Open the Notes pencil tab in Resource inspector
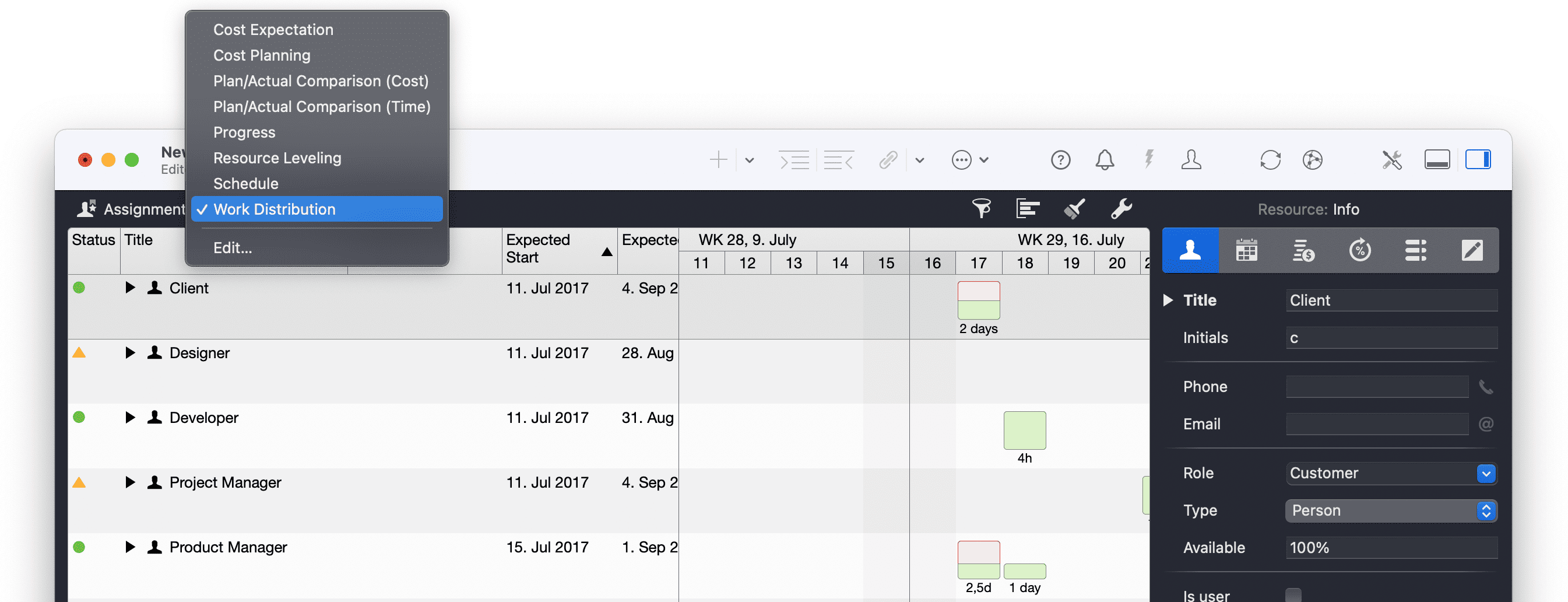 (1473, 250)
